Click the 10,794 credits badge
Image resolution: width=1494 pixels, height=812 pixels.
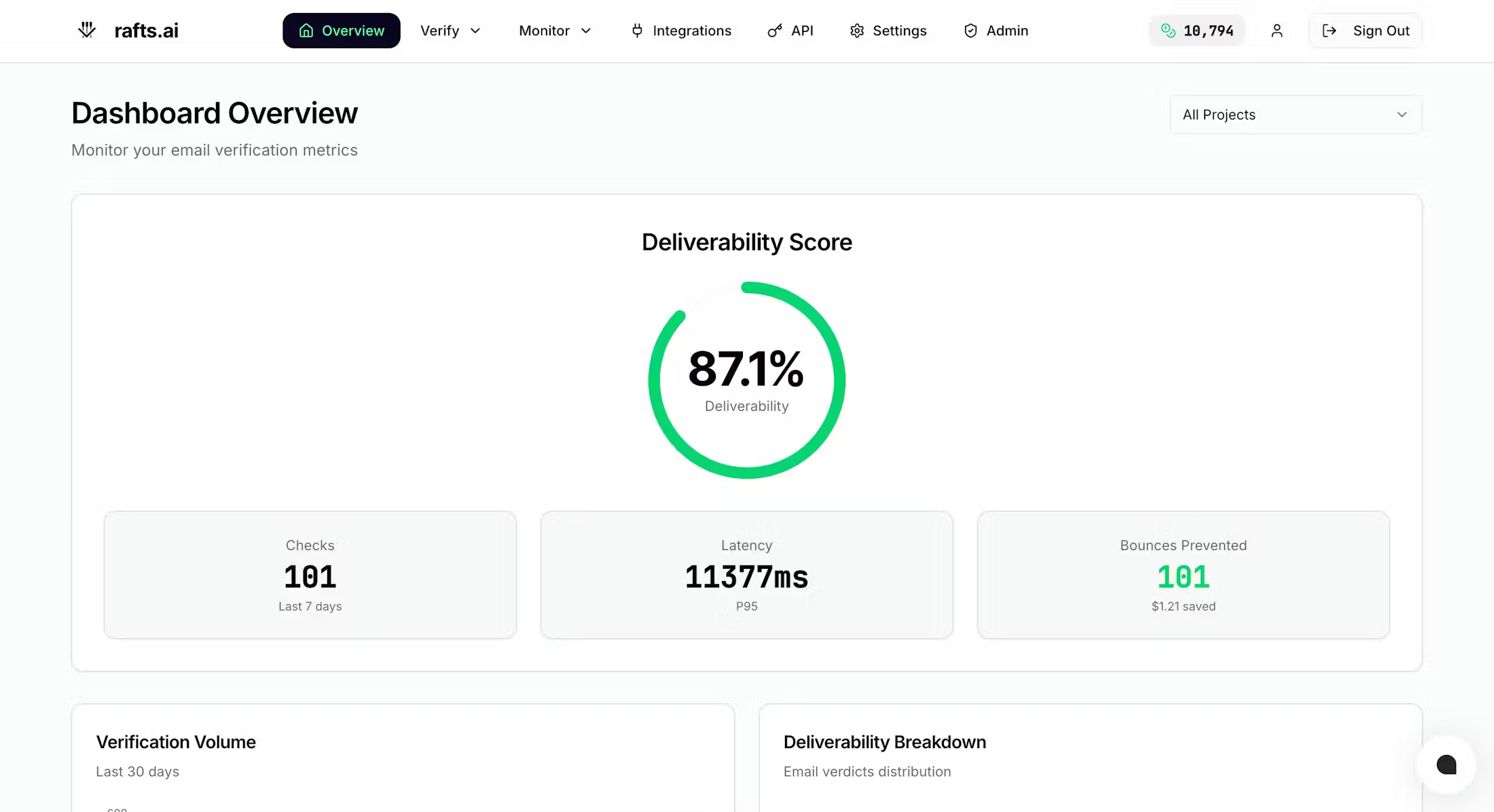point(1197,31)
